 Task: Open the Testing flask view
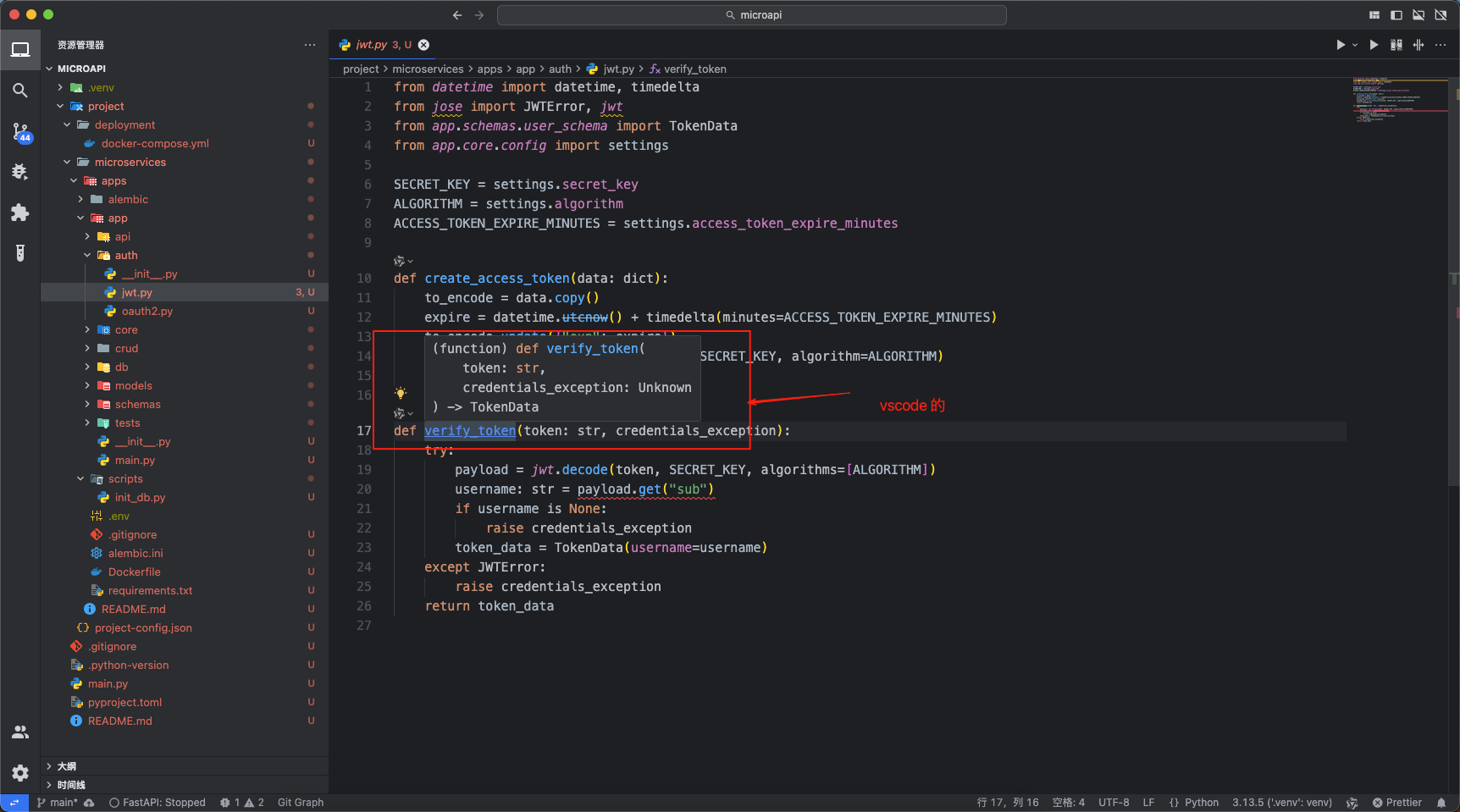(20, 253)
